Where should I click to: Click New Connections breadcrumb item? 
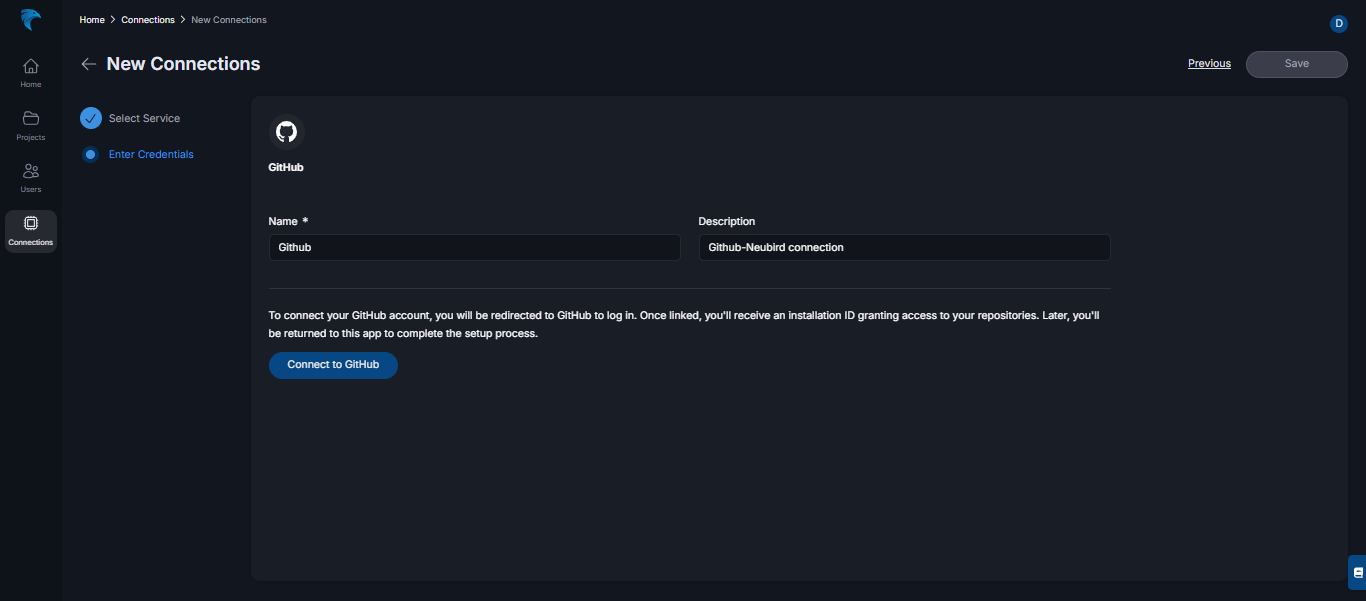[x=229, y=20]
